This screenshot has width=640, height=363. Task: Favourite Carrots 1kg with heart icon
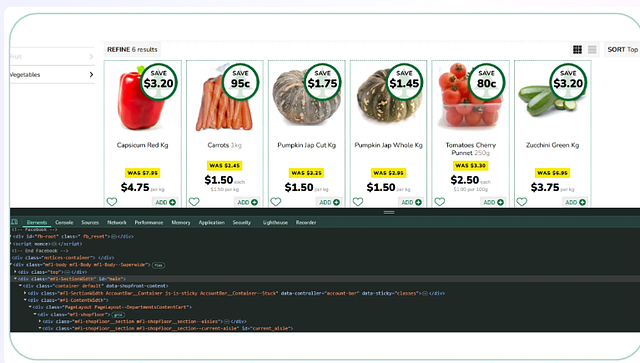[194, 202]
